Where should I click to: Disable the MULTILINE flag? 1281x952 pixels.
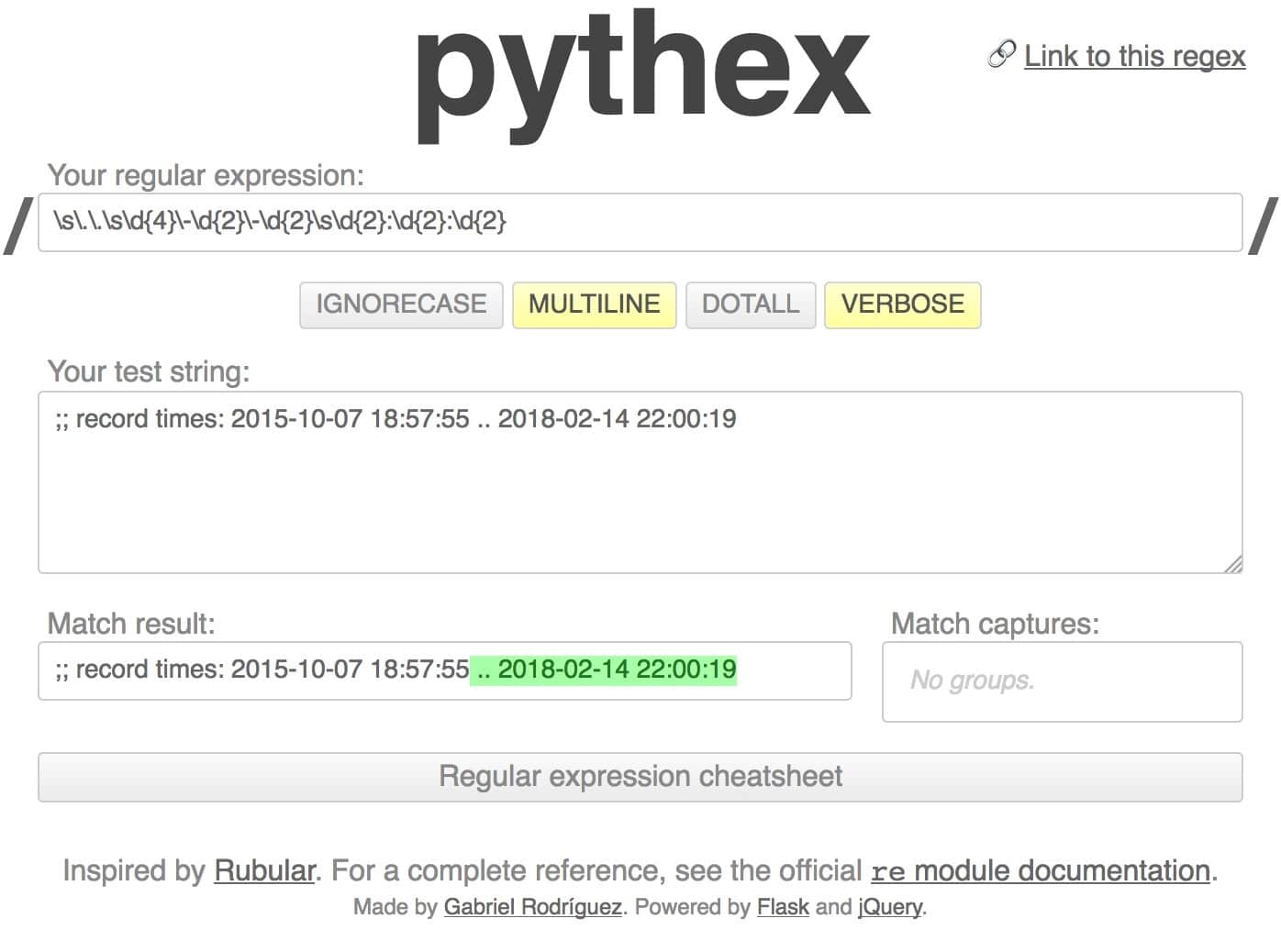click(594, 304)
